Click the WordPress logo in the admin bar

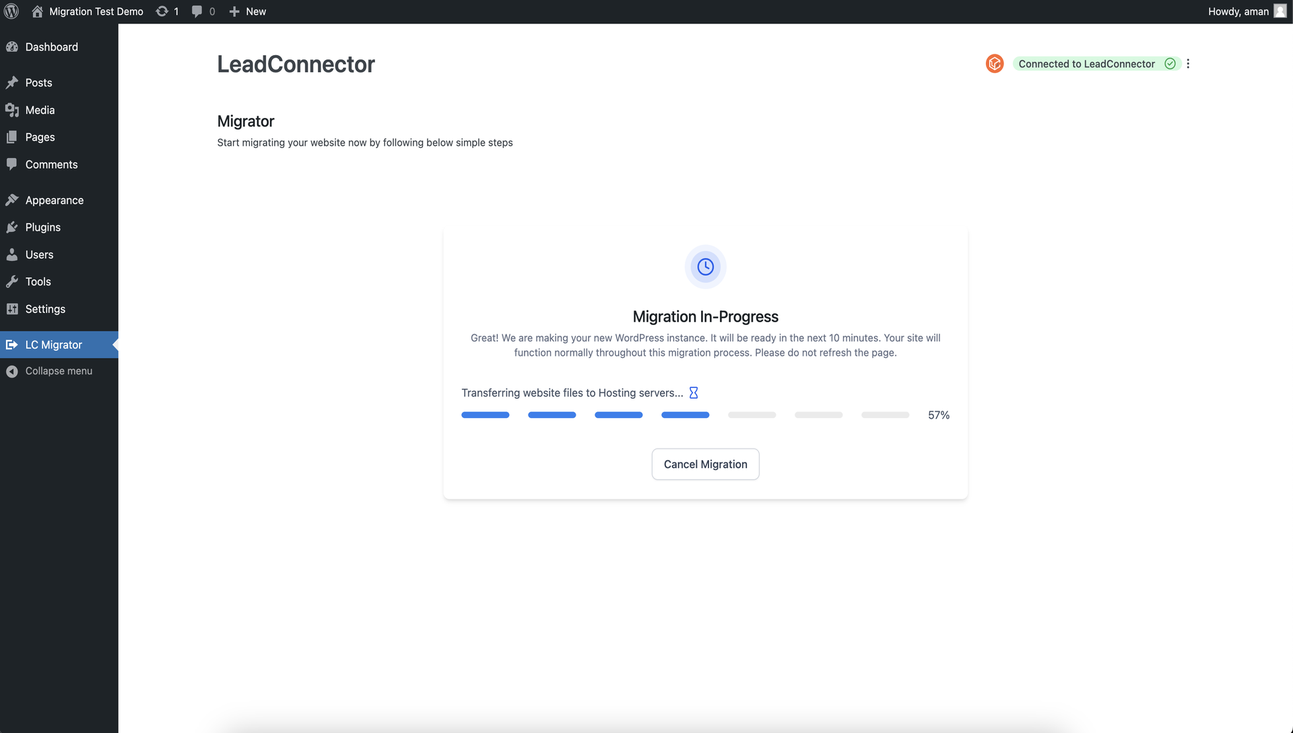tap(11, 11)
